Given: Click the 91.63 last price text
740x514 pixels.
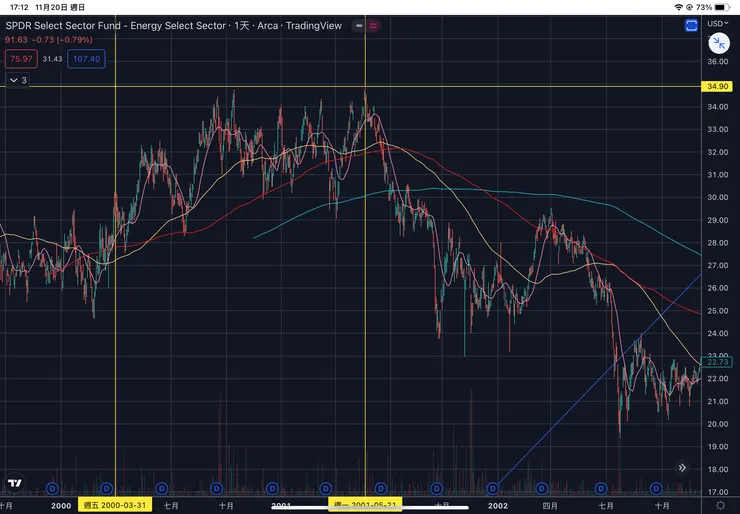Looking at the screenshot, I should pos(17,40).
